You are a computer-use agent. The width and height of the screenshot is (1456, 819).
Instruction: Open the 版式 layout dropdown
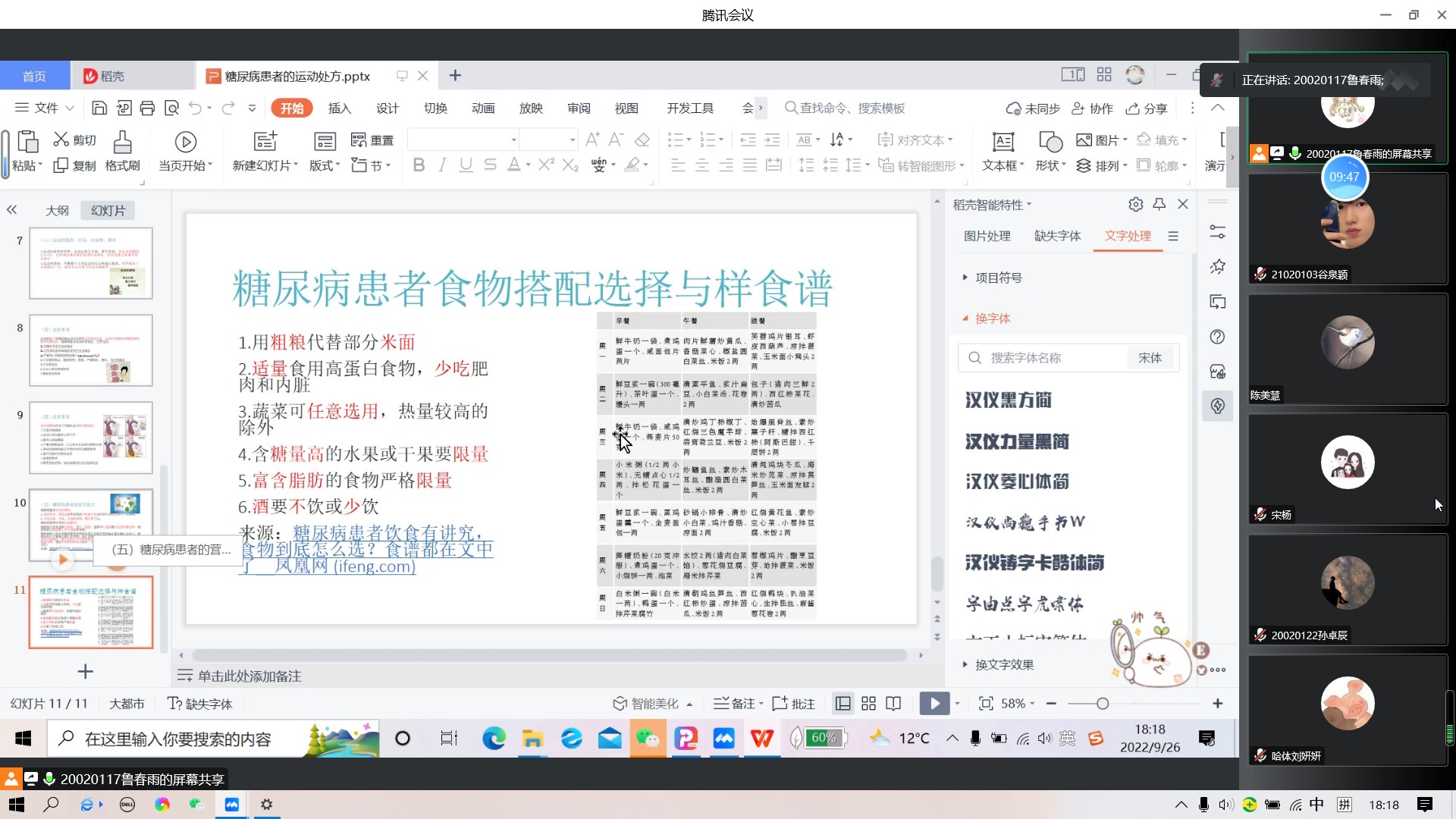(x=325, y=165)
